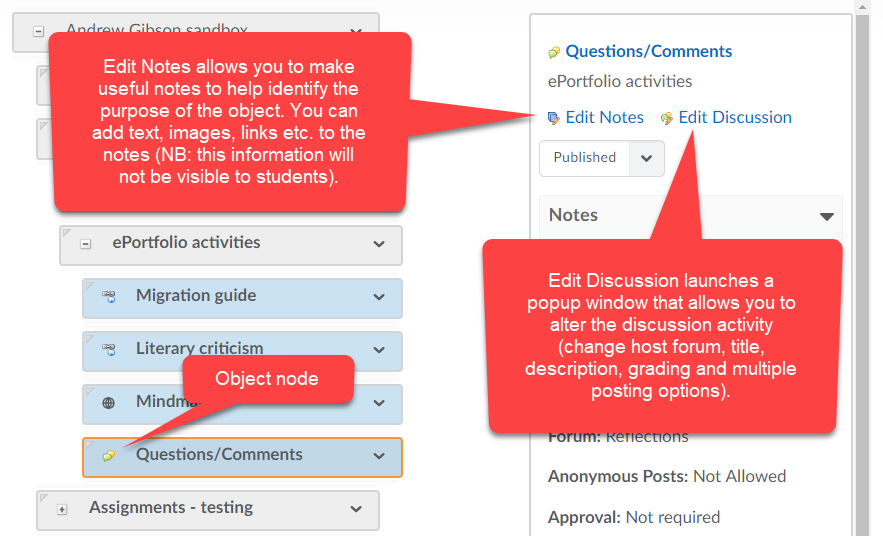Open the Migration guide chevron menu
This screenshot has width=883, height=536.
(x=379, y=297)
